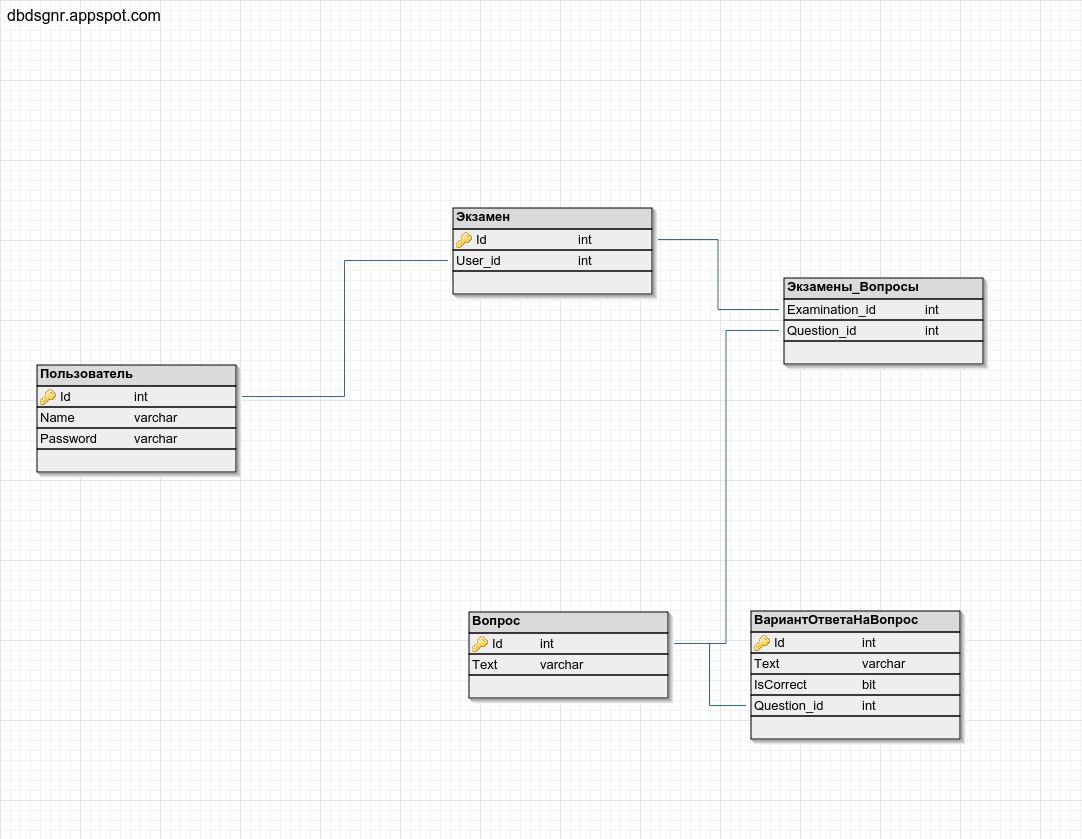The width and height of the screenshot is (1082, 839).
Task: Select the Экзамены_Вопросы table header
Action: coord(883,287)
